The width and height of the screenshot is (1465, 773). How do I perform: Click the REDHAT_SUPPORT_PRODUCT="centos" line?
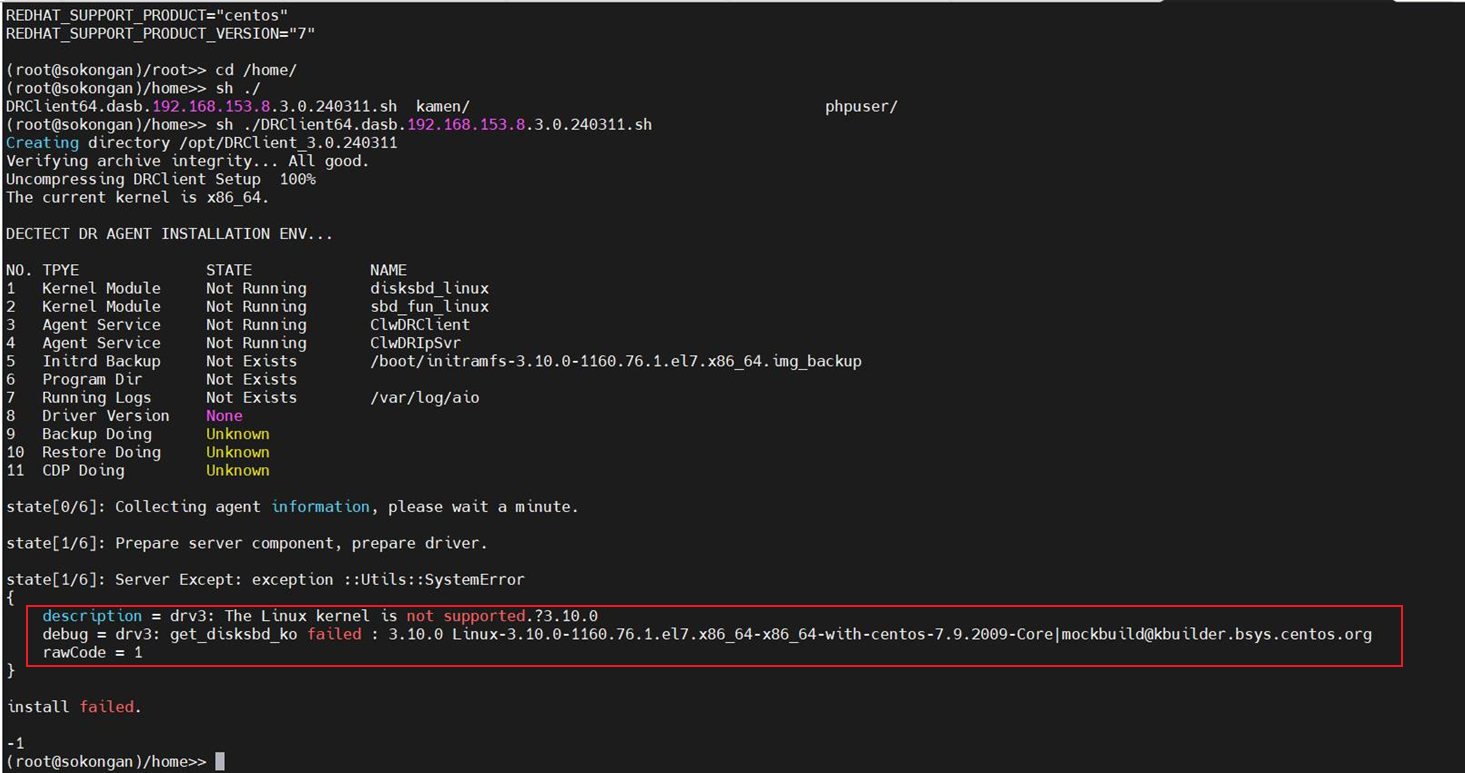[147, 16]
